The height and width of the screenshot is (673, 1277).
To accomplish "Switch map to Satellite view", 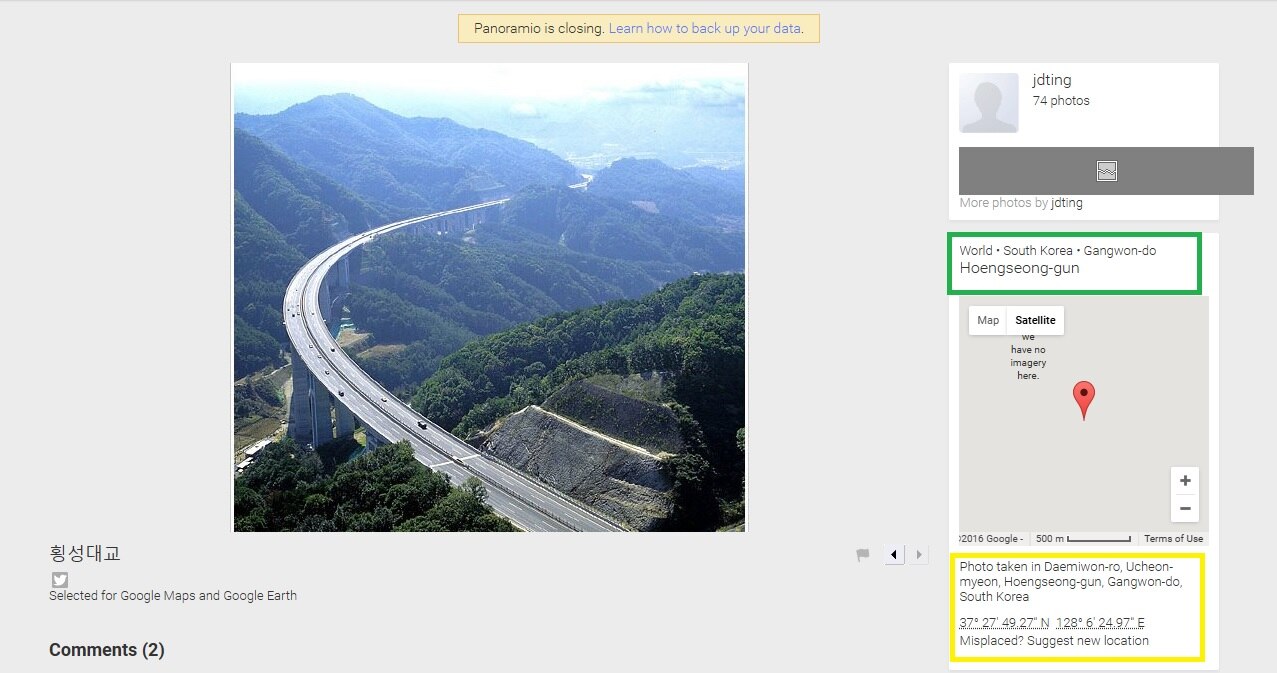I will click(x=1035, y=320).
